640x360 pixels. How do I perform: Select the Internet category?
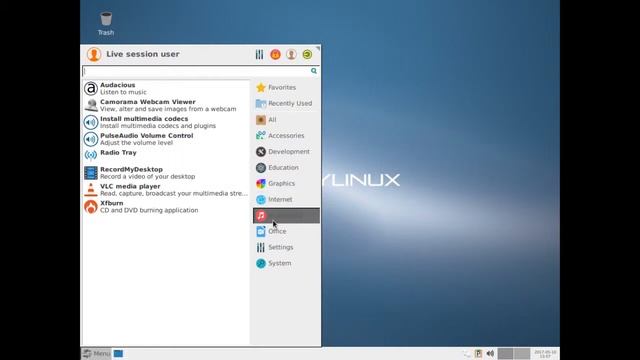[x=286, y=199]
